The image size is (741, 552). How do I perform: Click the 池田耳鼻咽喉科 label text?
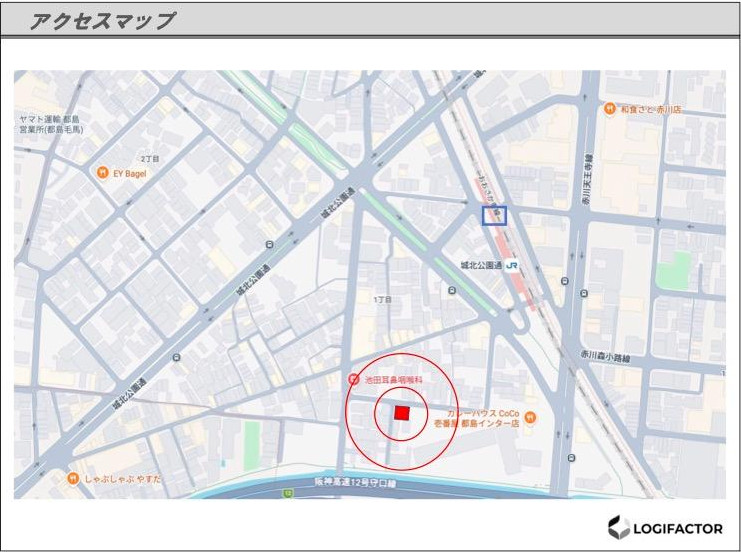394,380
